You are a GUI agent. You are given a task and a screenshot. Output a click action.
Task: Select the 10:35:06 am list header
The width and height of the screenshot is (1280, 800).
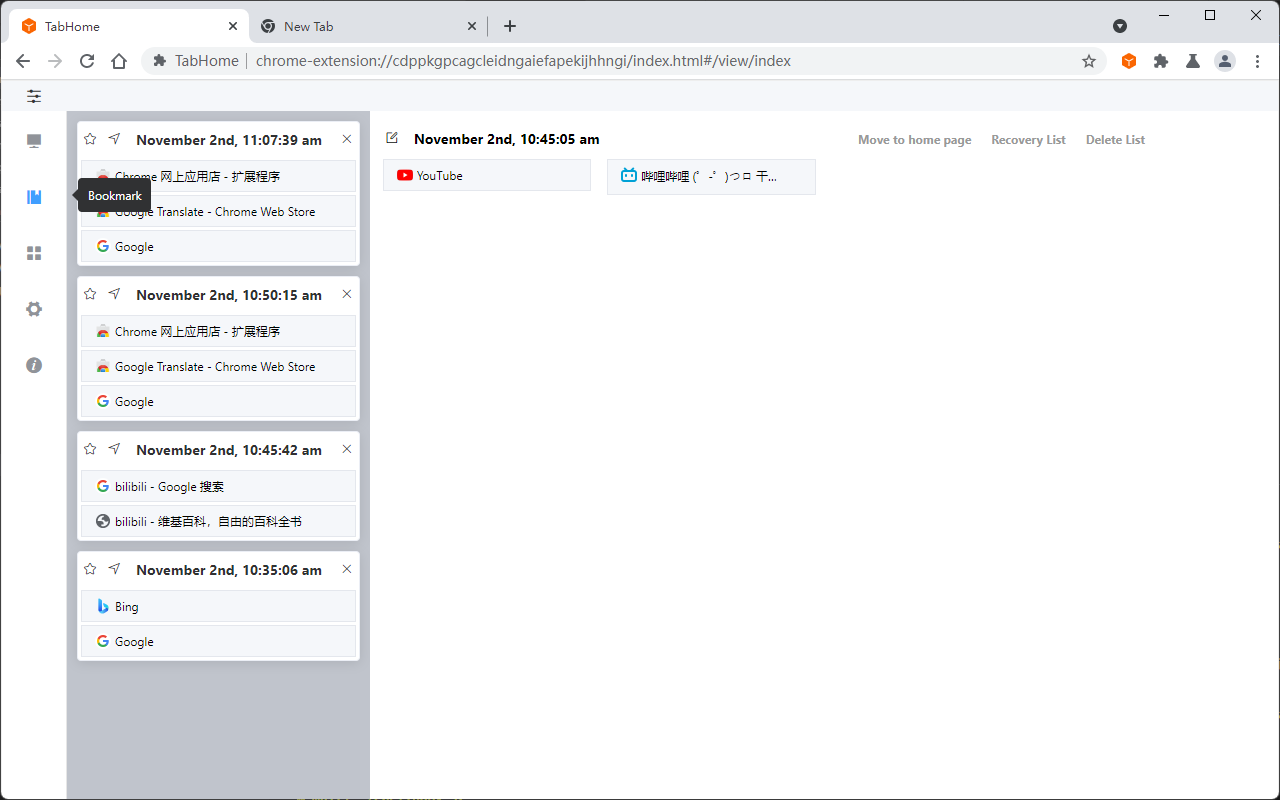coord(229,570)
